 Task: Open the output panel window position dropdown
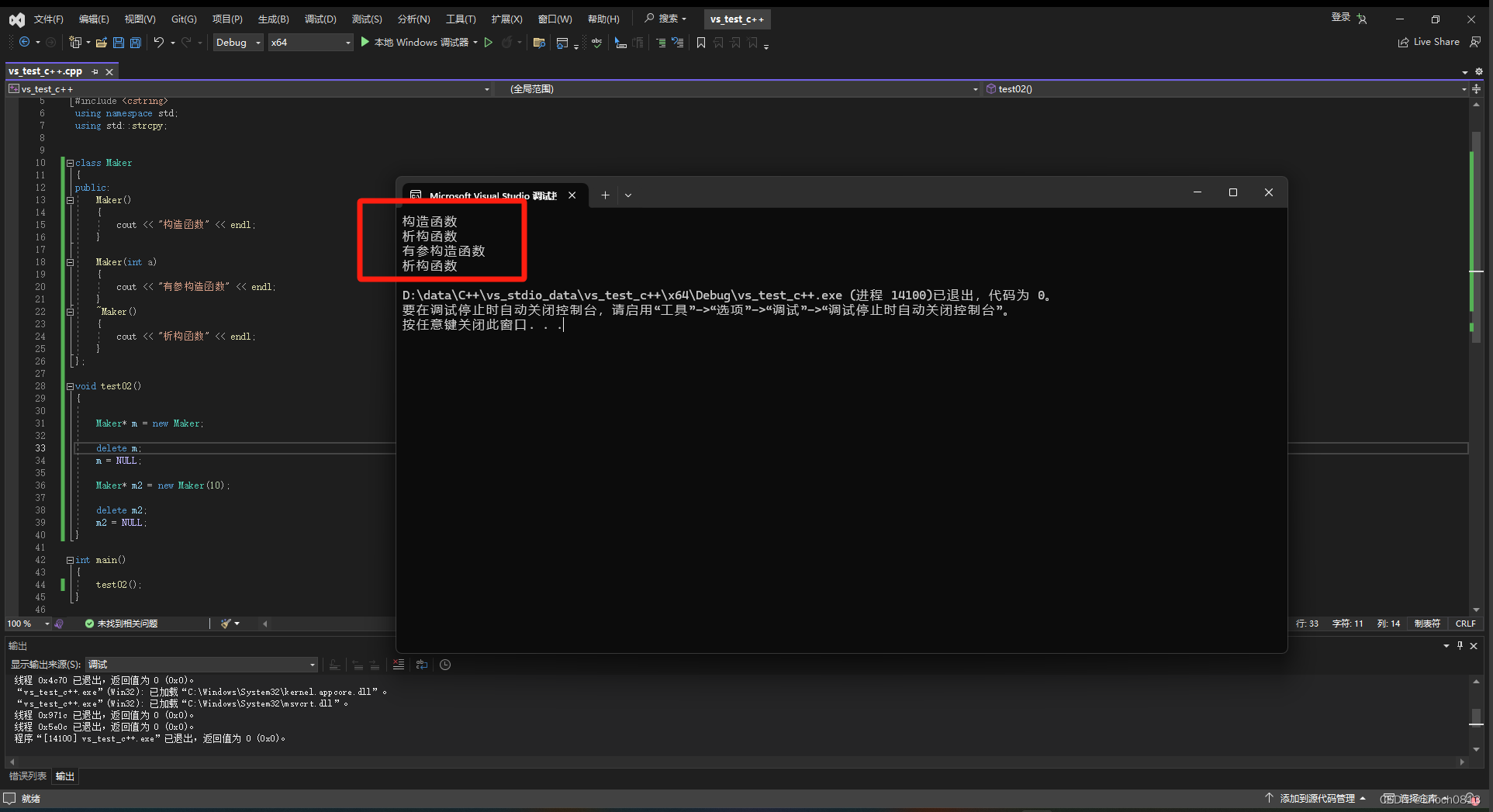click(1446, 645)
